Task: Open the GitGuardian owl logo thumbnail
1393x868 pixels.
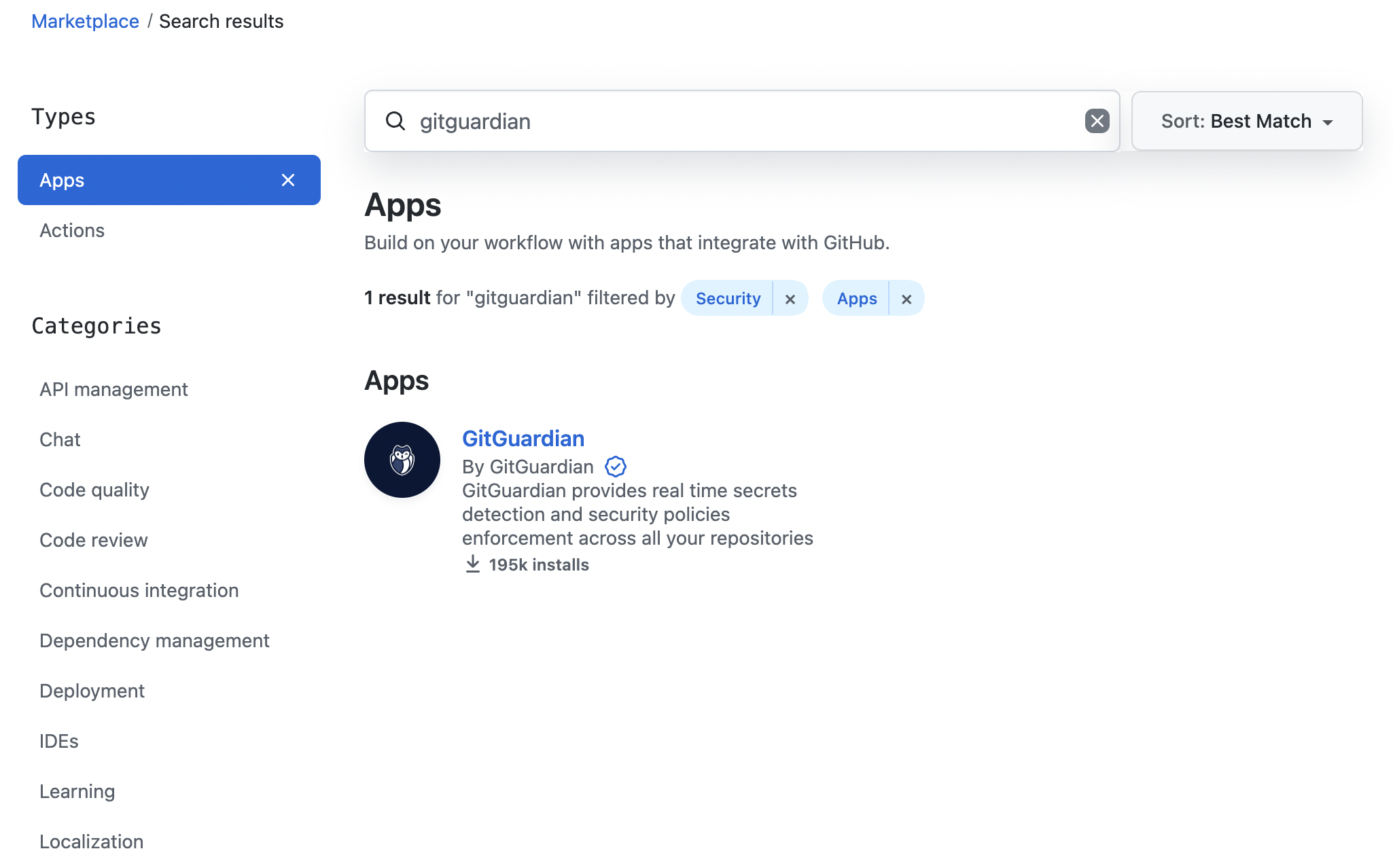Action: tap(402, 460)
